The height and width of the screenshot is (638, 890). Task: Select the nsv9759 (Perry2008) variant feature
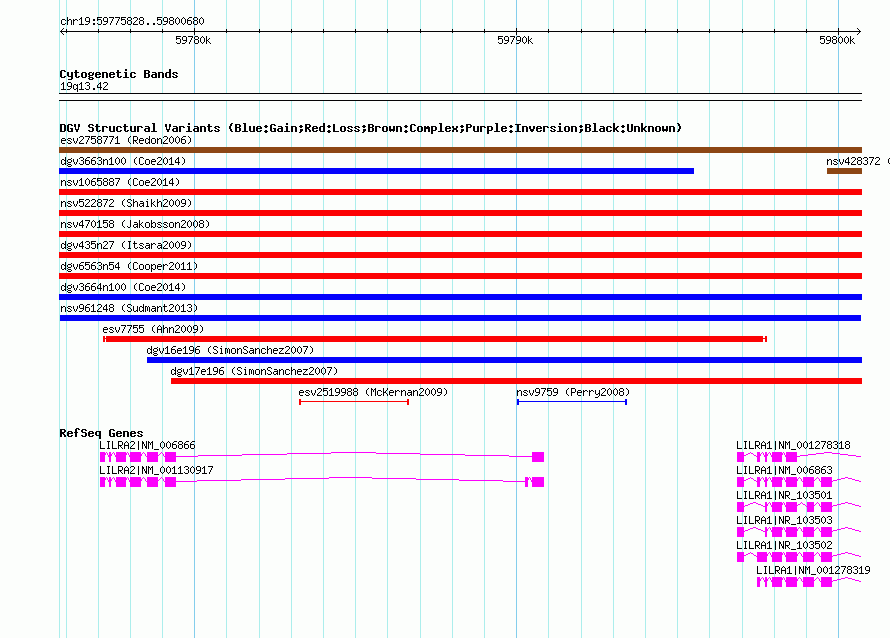click(571, 402)
